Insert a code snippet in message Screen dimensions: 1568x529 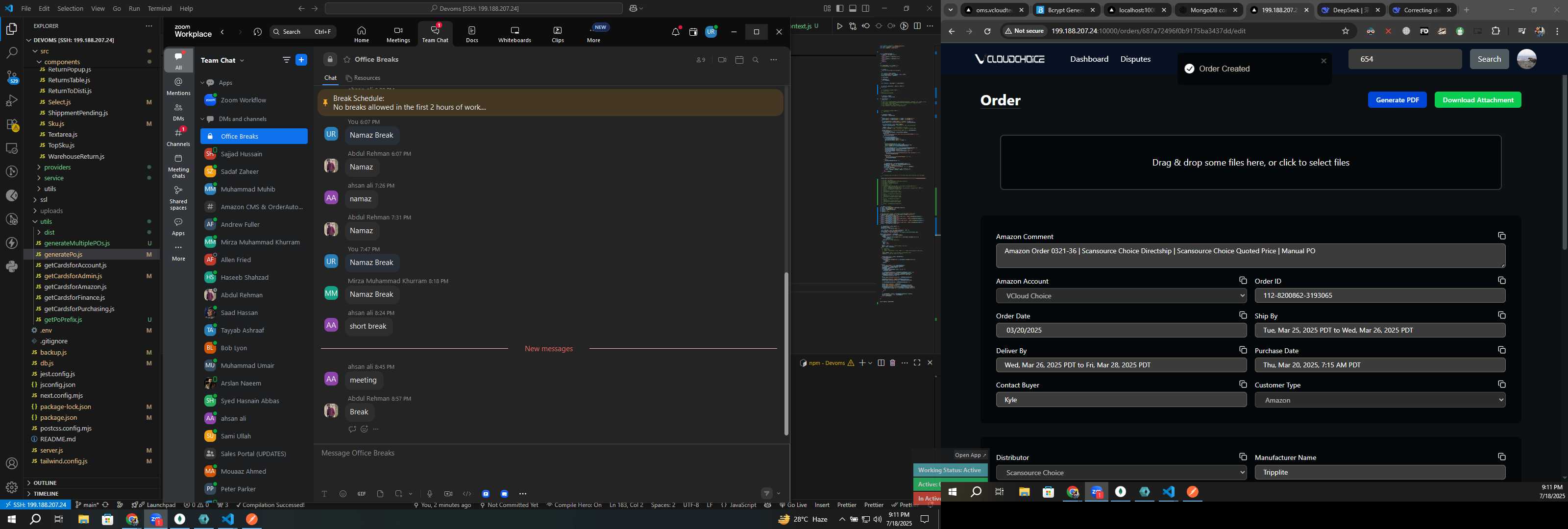click(x=467, y=494)
